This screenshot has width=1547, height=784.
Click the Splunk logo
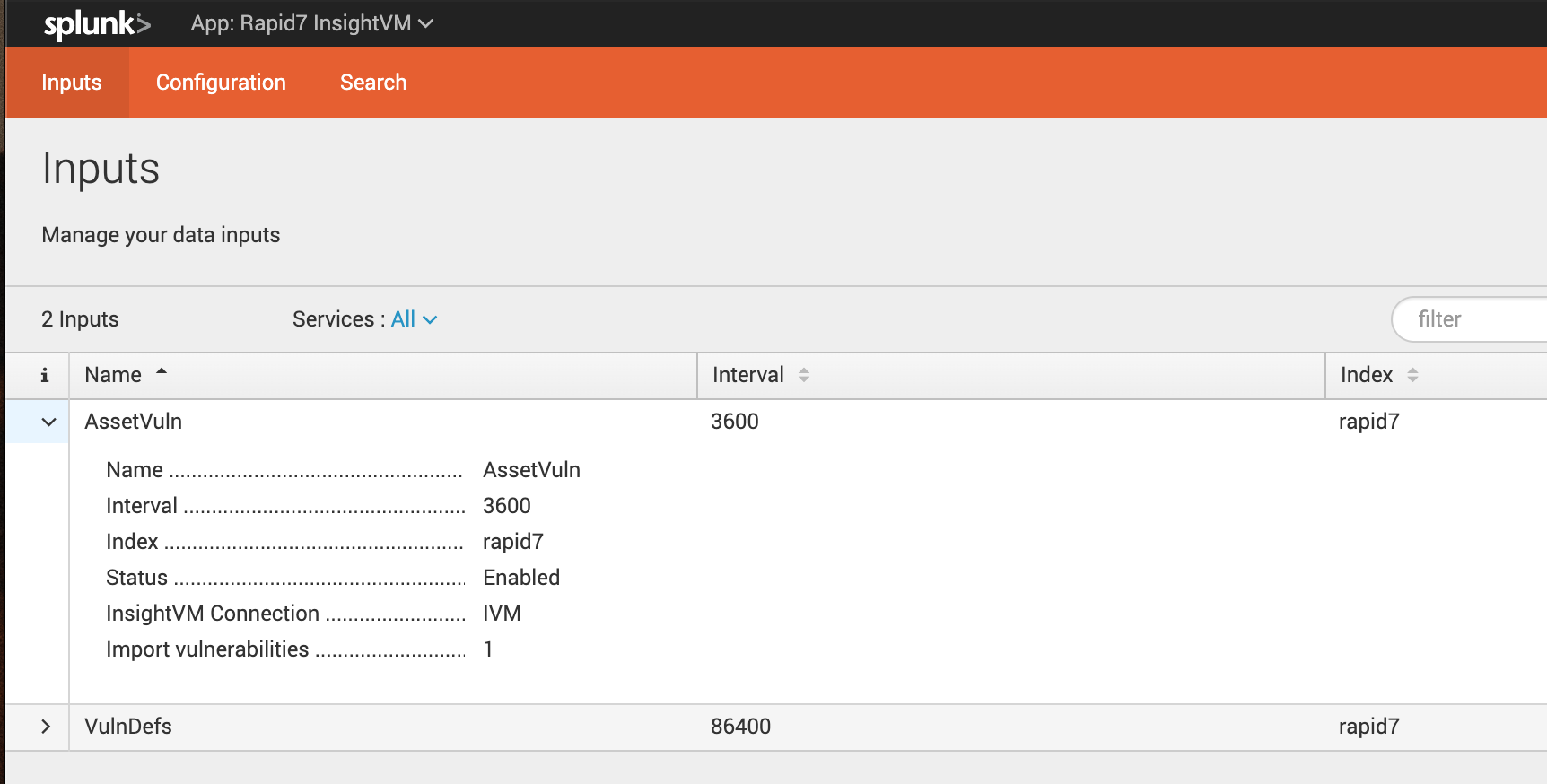point(97,23)
